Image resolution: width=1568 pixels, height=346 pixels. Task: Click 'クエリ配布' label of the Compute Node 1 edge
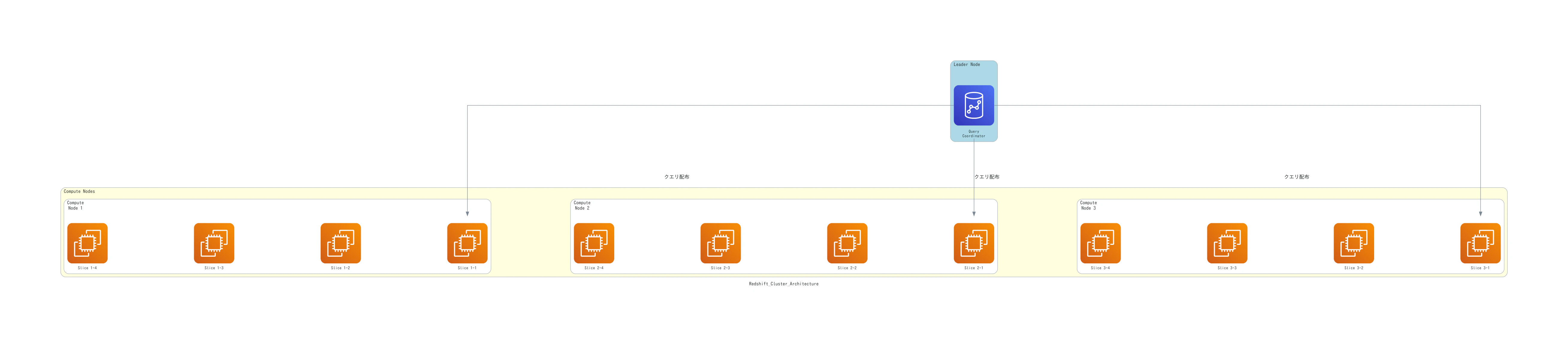pyautogui.click(x=677, y=177)
